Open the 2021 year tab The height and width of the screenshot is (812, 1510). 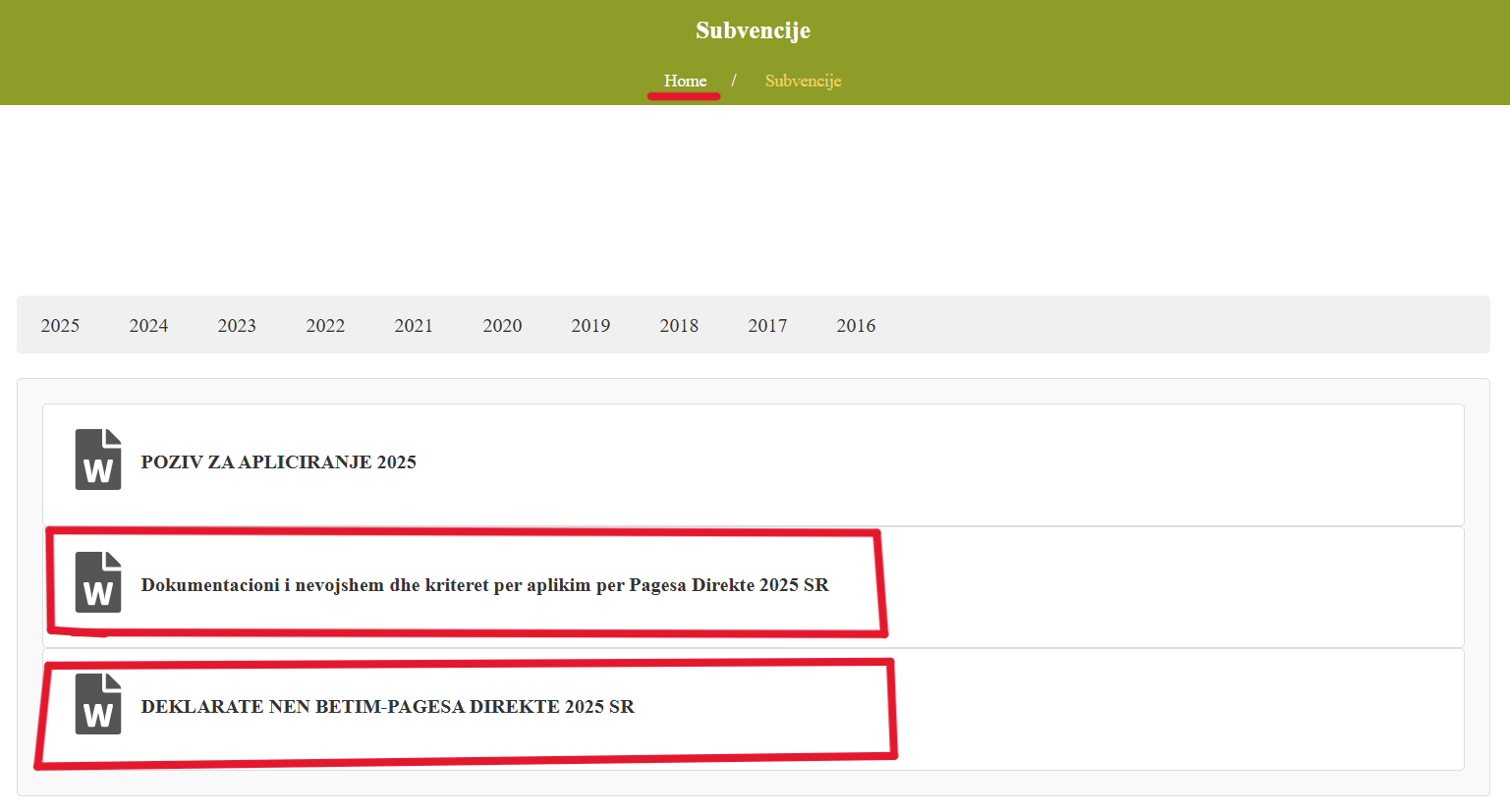pyautogui.click(x=414, y=325)
